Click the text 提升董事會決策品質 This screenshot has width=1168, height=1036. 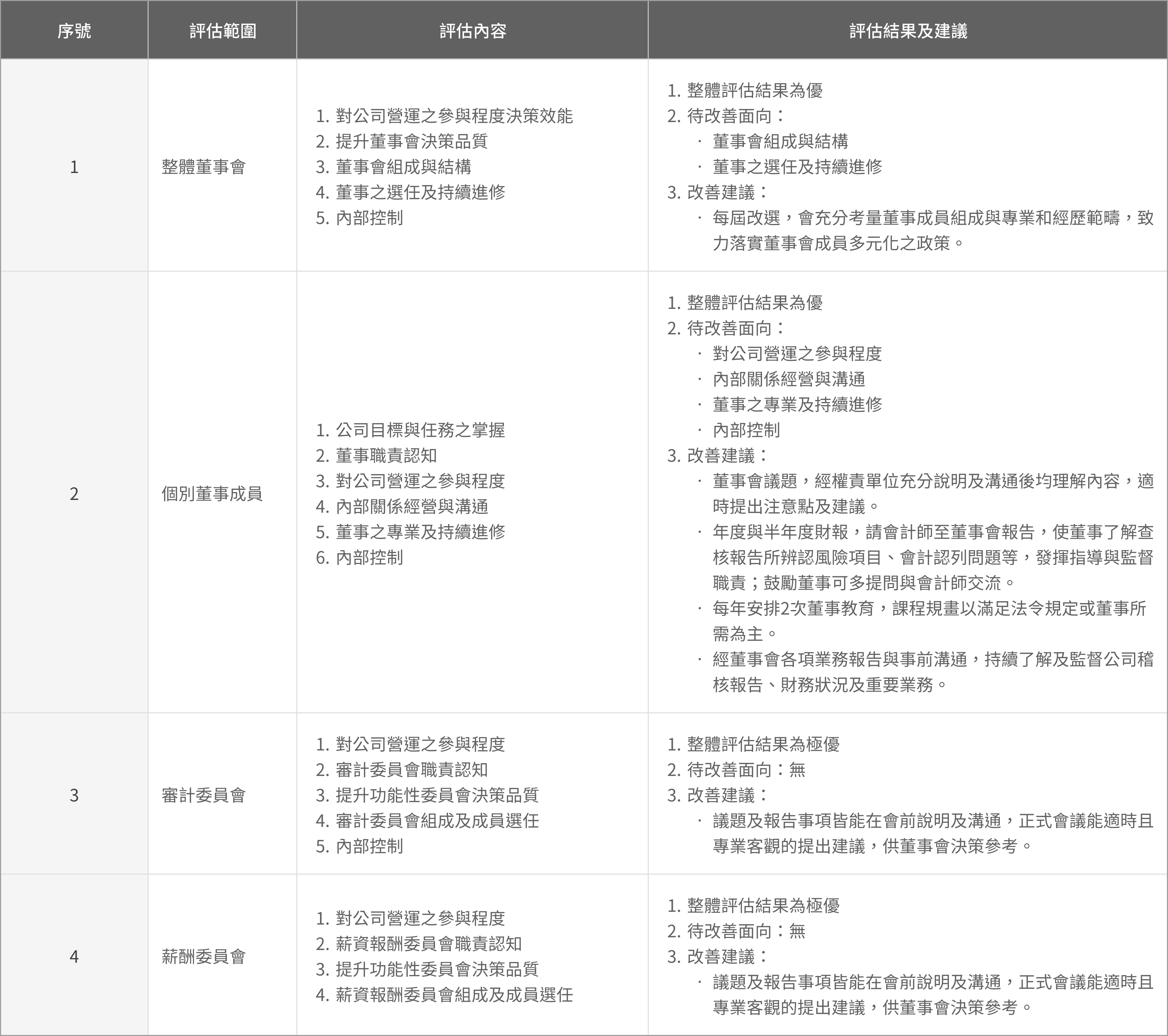tap(411, 141)
